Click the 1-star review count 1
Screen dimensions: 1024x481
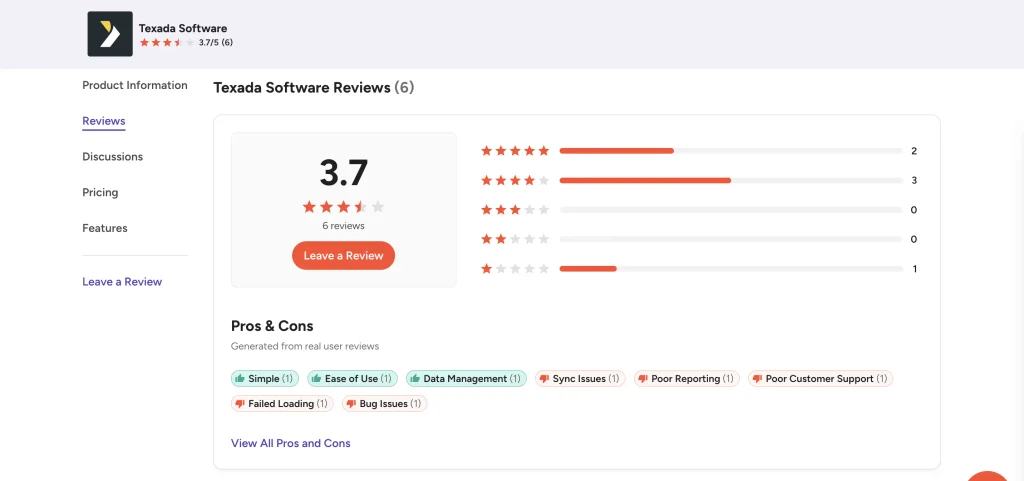click(x=914, y=269)
